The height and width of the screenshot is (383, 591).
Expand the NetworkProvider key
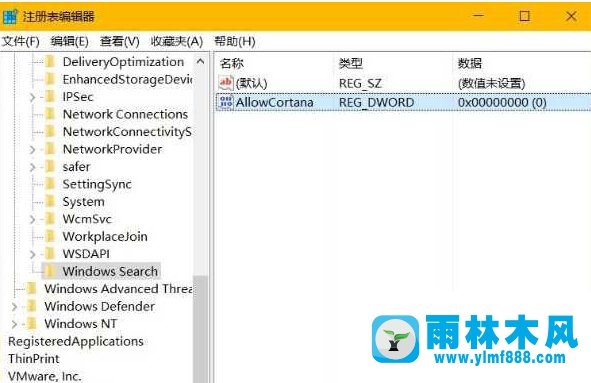pos(32,149)
